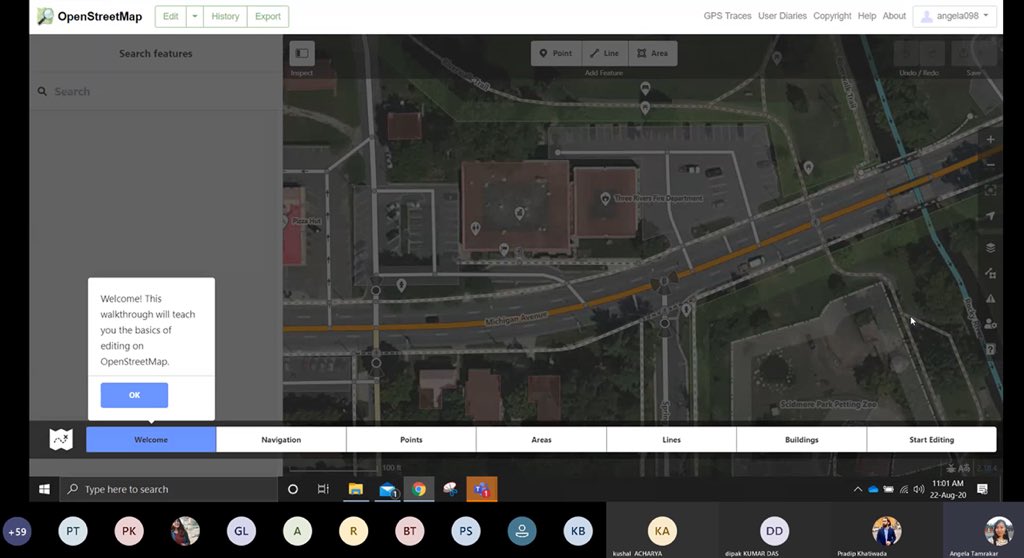Open the preferences icon in map sidebar
Viewport: 1024px width, 558px height.
click(991, 324)
